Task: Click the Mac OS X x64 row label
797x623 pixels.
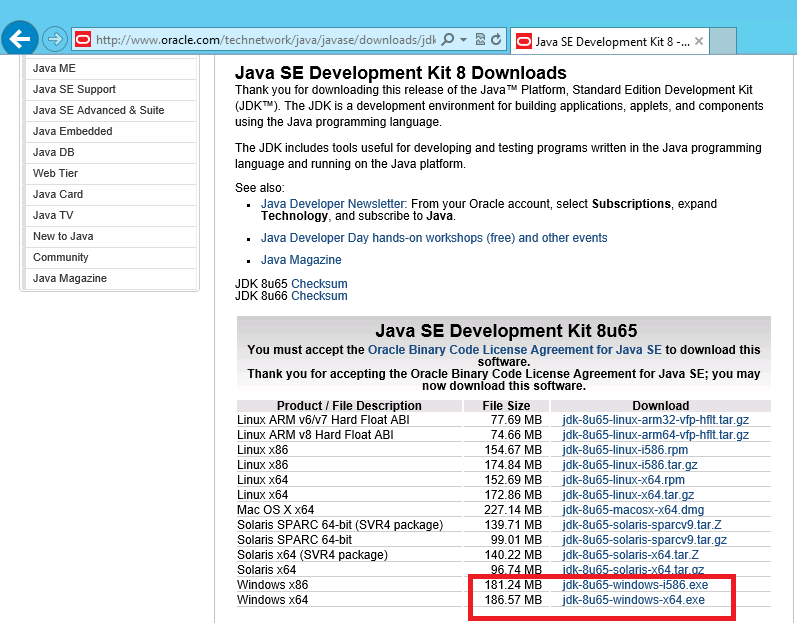Action: (x=275, y=510)
